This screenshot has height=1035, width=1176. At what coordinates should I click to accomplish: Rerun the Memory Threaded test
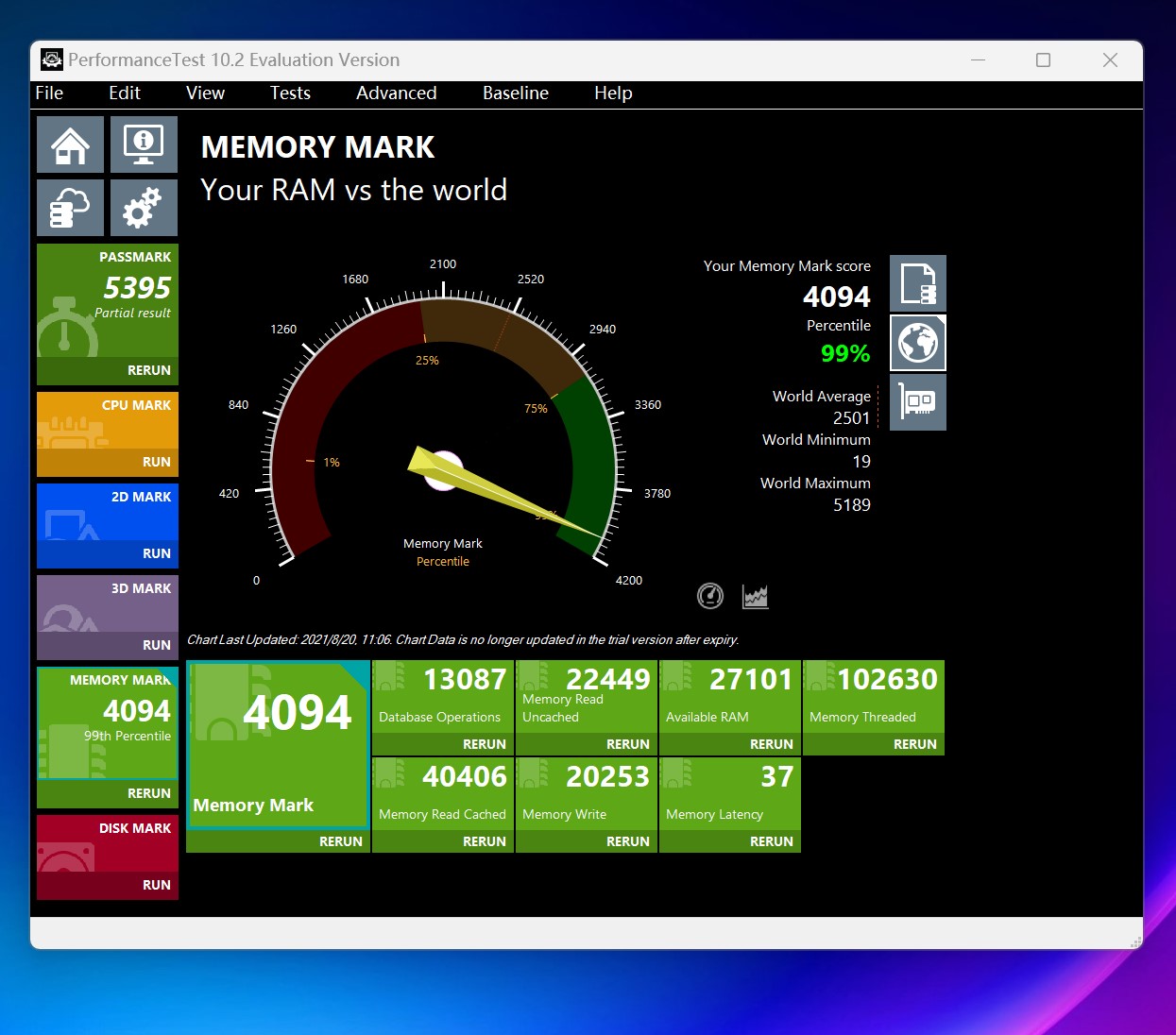point(914,744)
